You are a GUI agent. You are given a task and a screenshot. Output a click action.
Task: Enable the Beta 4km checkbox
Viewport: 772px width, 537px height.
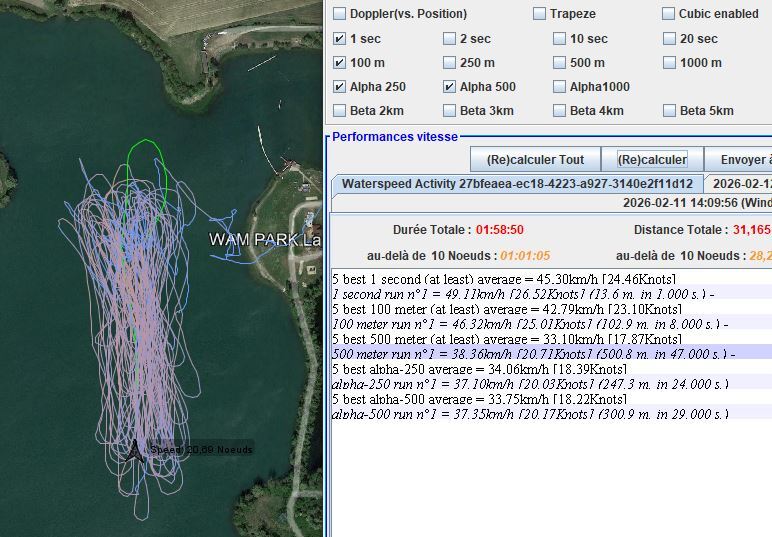(559, 110)
